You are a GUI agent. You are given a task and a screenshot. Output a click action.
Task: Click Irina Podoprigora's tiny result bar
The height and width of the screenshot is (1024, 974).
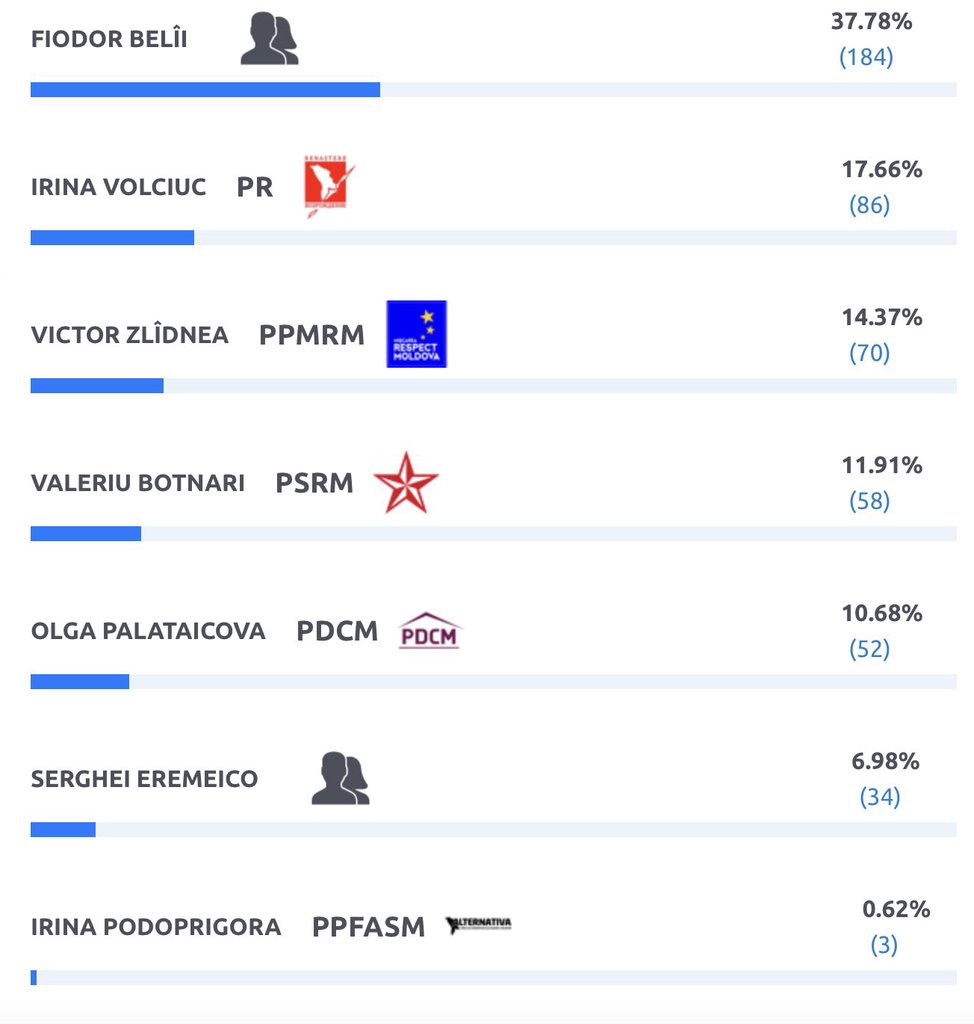pos(34,978)
